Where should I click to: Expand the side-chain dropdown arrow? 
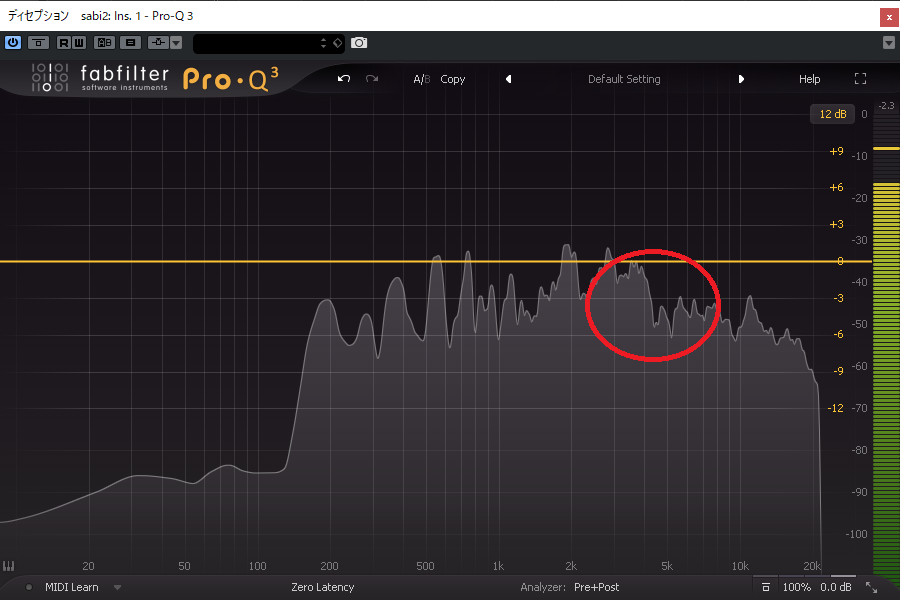[176, 42]
